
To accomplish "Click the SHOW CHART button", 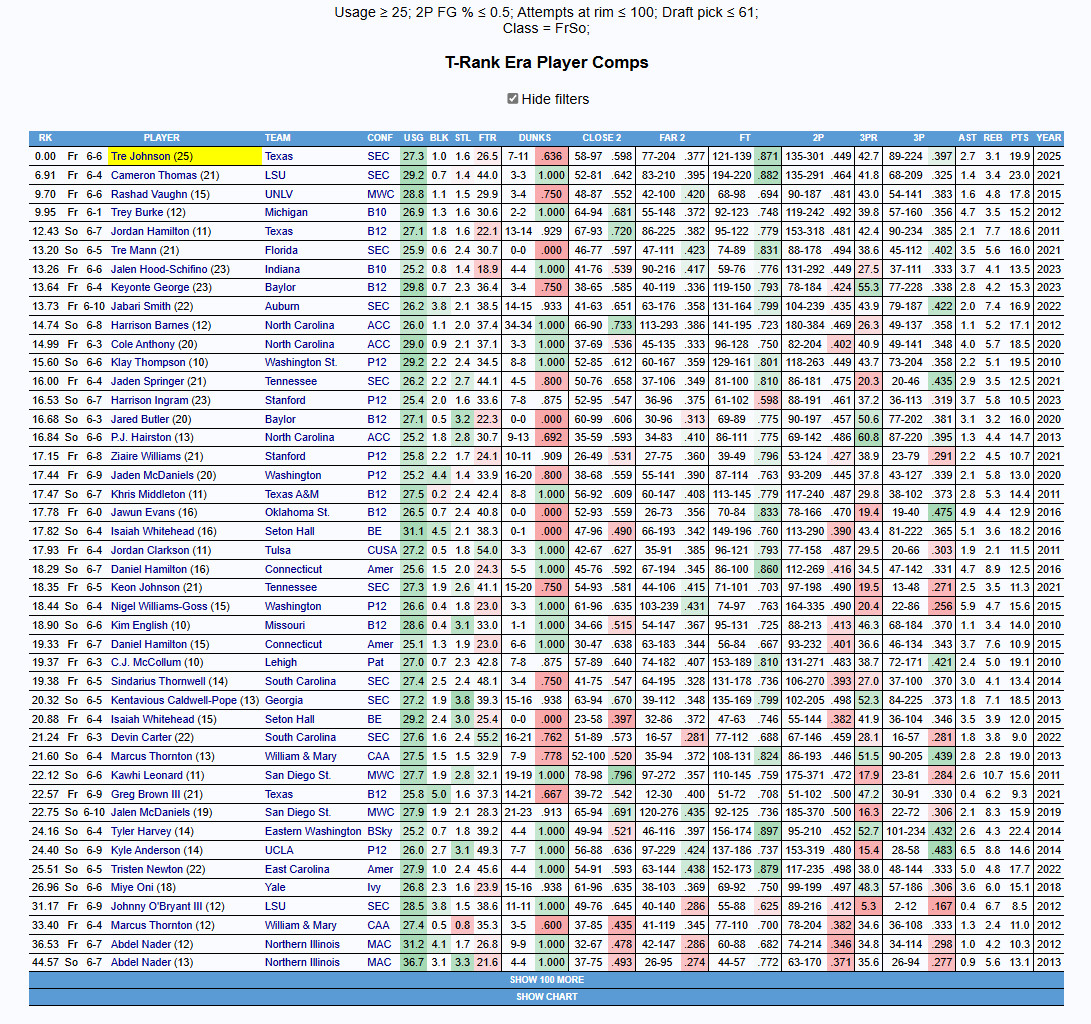I will coord(546,997).
